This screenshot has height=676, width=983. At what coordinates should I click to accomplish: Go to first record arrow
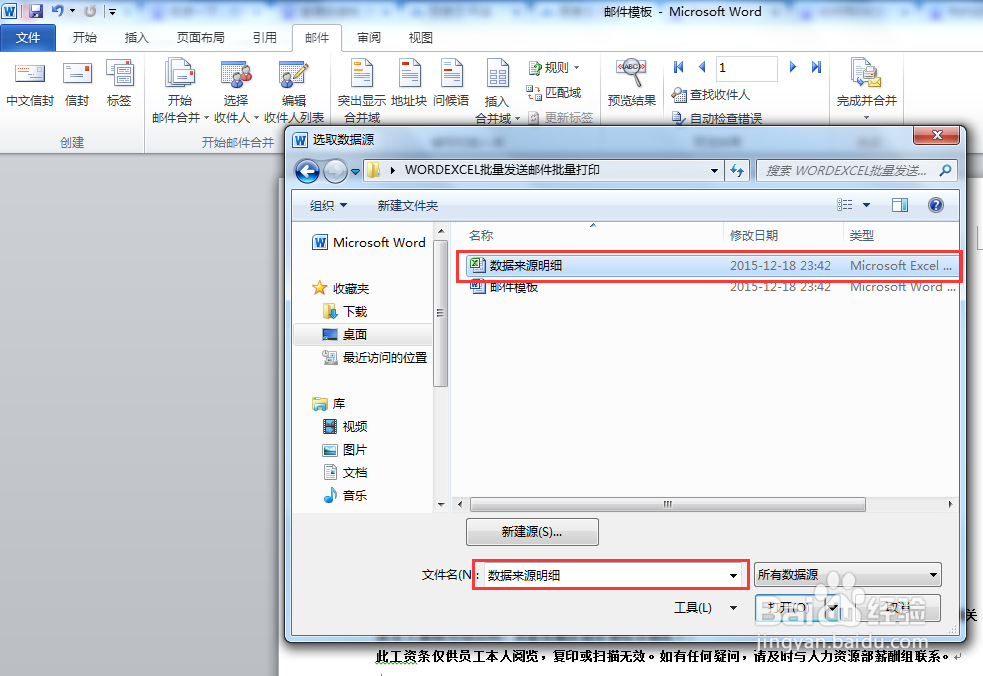678,67
